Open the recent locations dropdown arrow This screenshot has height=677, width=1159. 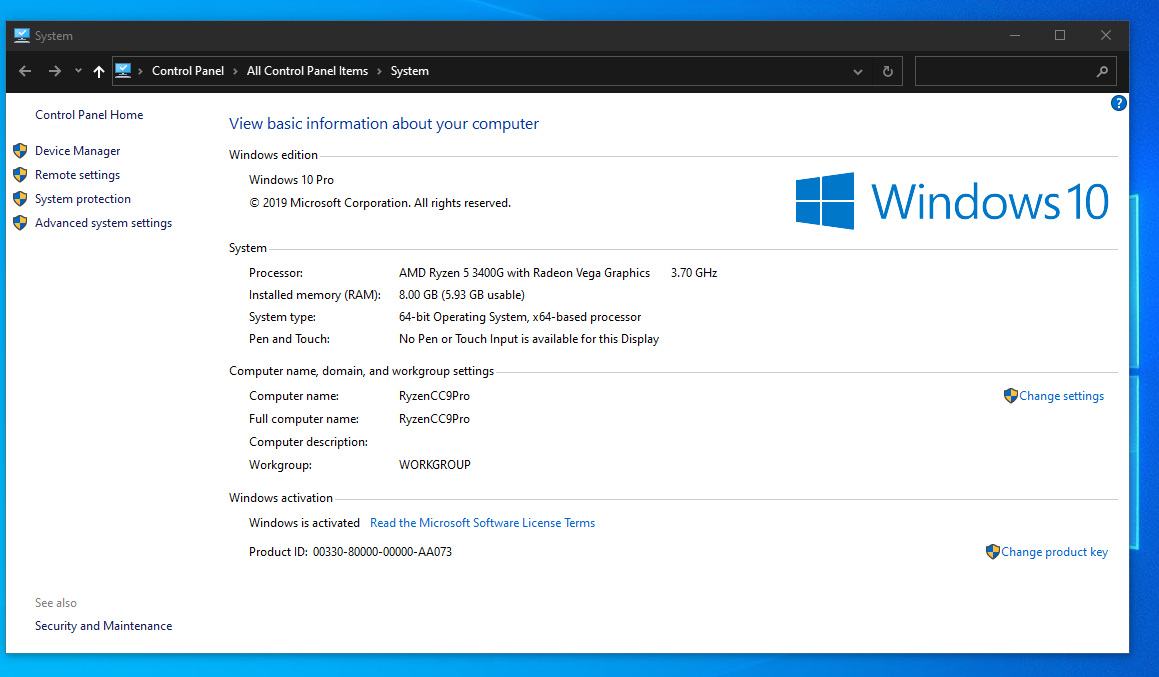click(x=78, y=71)
